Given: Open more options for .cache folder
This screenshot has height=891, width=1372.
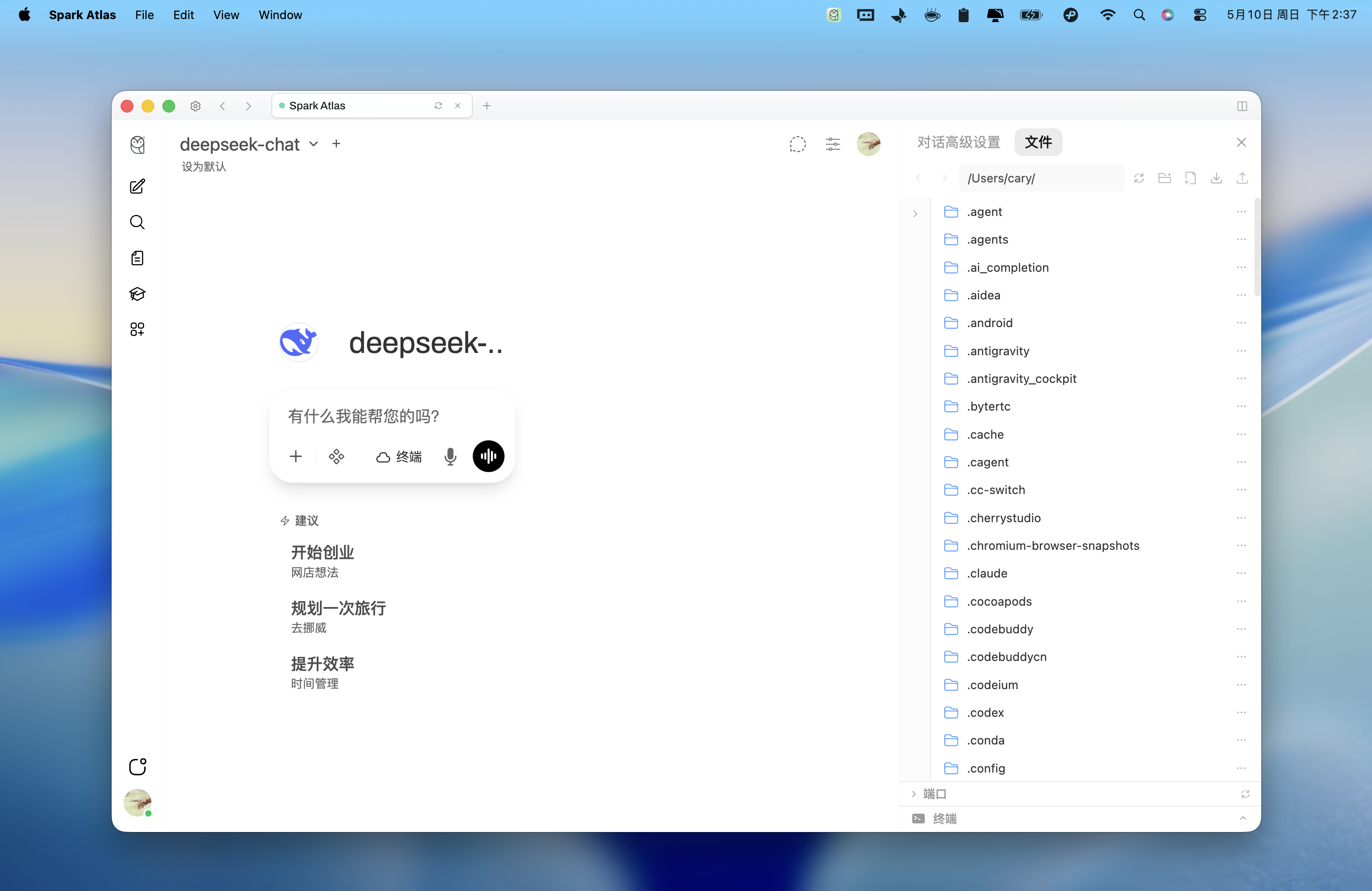Looking at the screenshot, I should tap(1241, 434).
